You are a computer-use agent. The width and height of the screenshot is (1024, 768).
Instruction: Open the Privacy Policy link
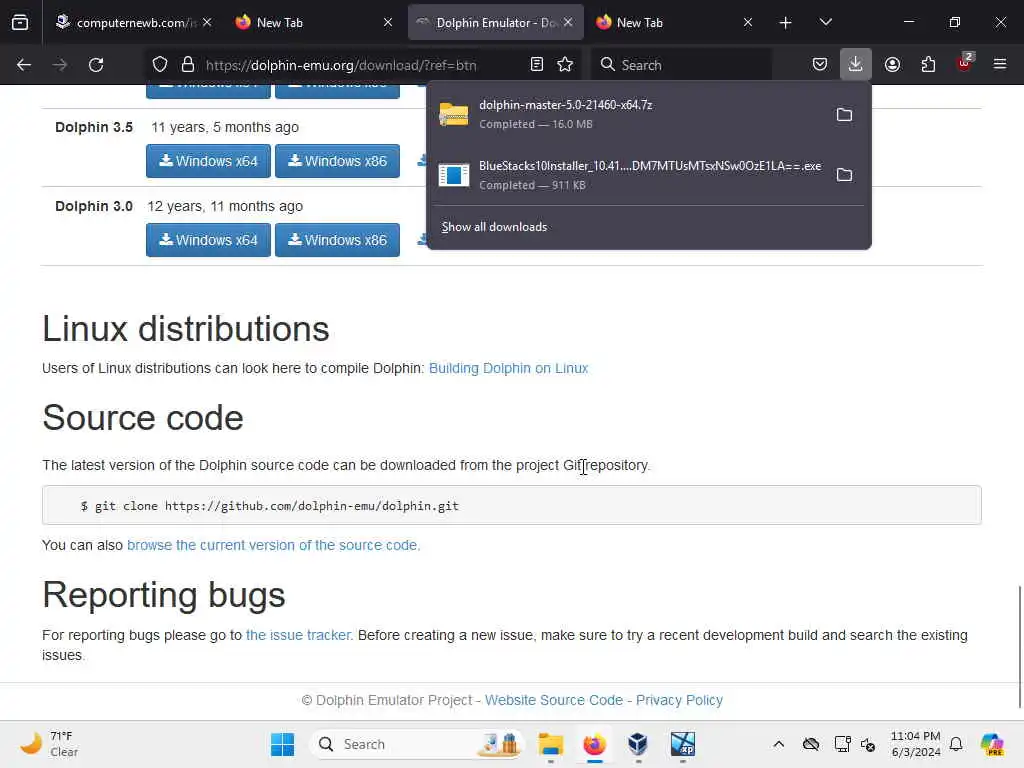(x=679, y=700)
